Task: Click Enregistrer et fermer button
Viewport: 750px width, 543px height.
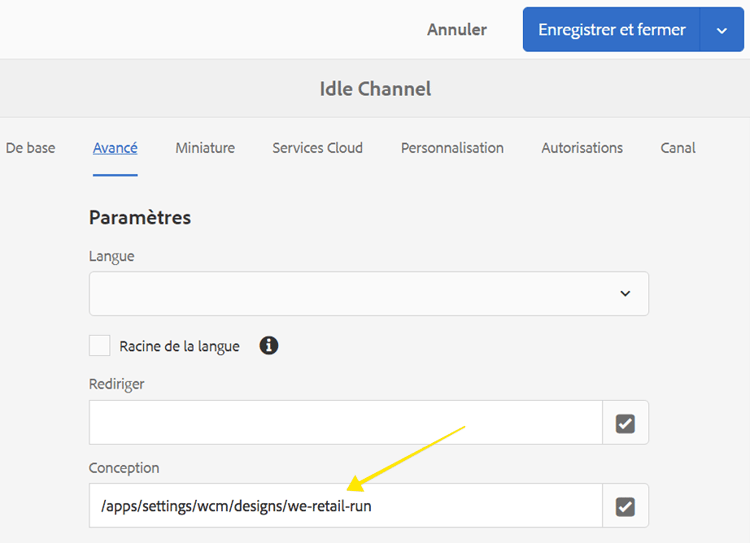Action: pyautogui.click(x=612, y=30)
